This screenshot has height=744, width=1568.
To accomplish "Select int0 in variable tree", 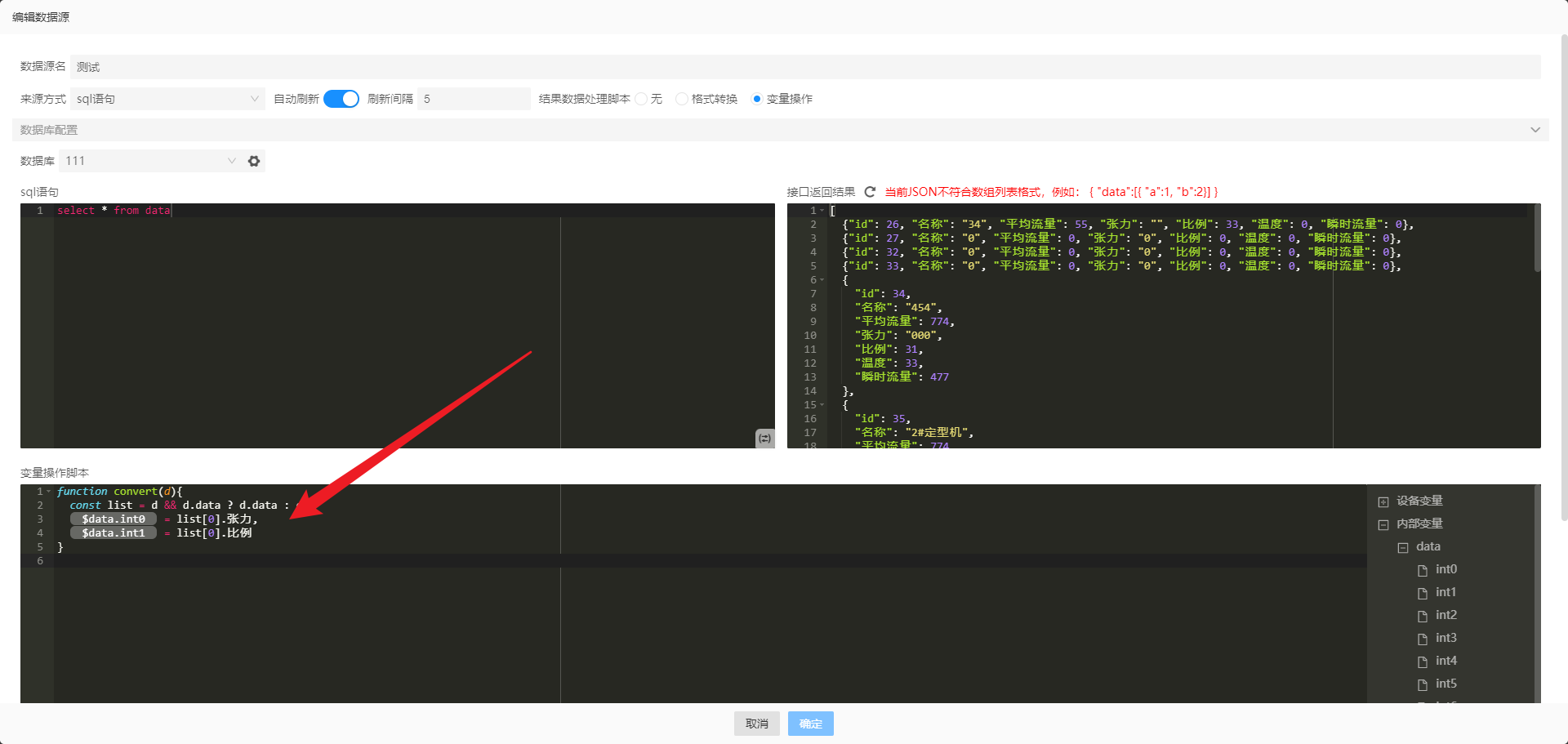I will point(1446,569).
